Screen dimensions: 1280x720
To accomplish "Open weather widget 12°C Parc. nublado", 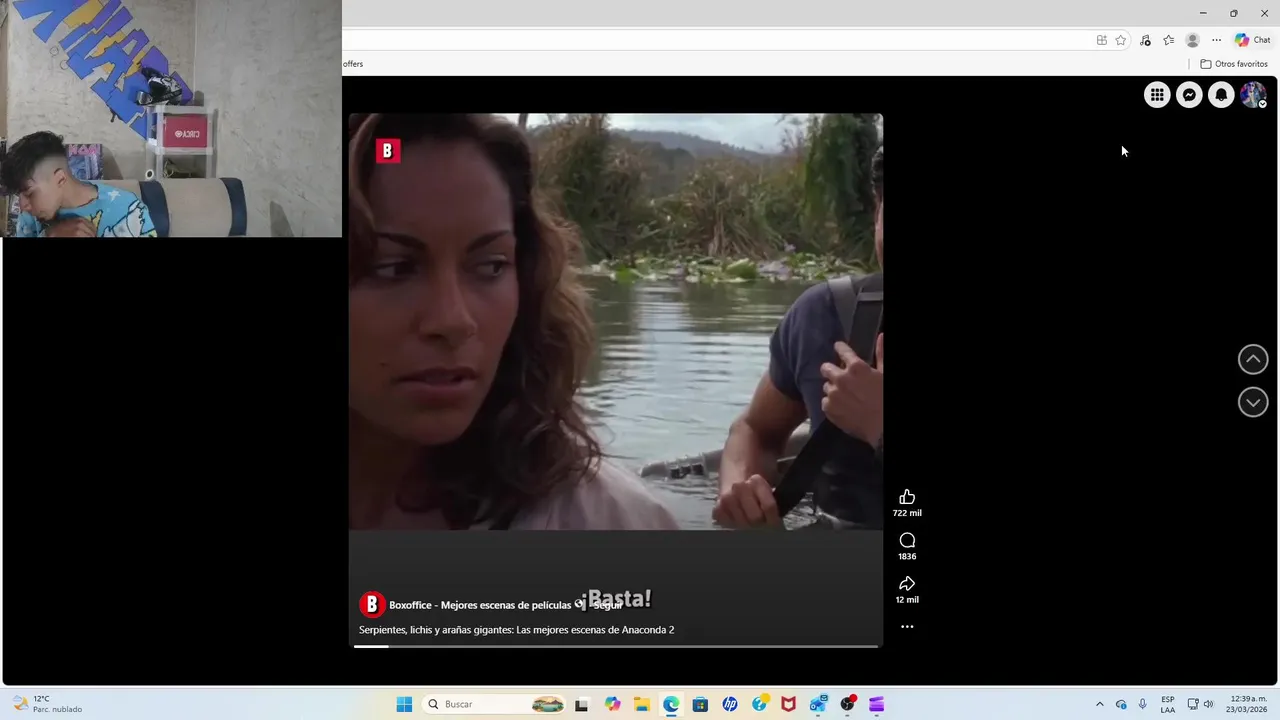I will coord(47,704).
